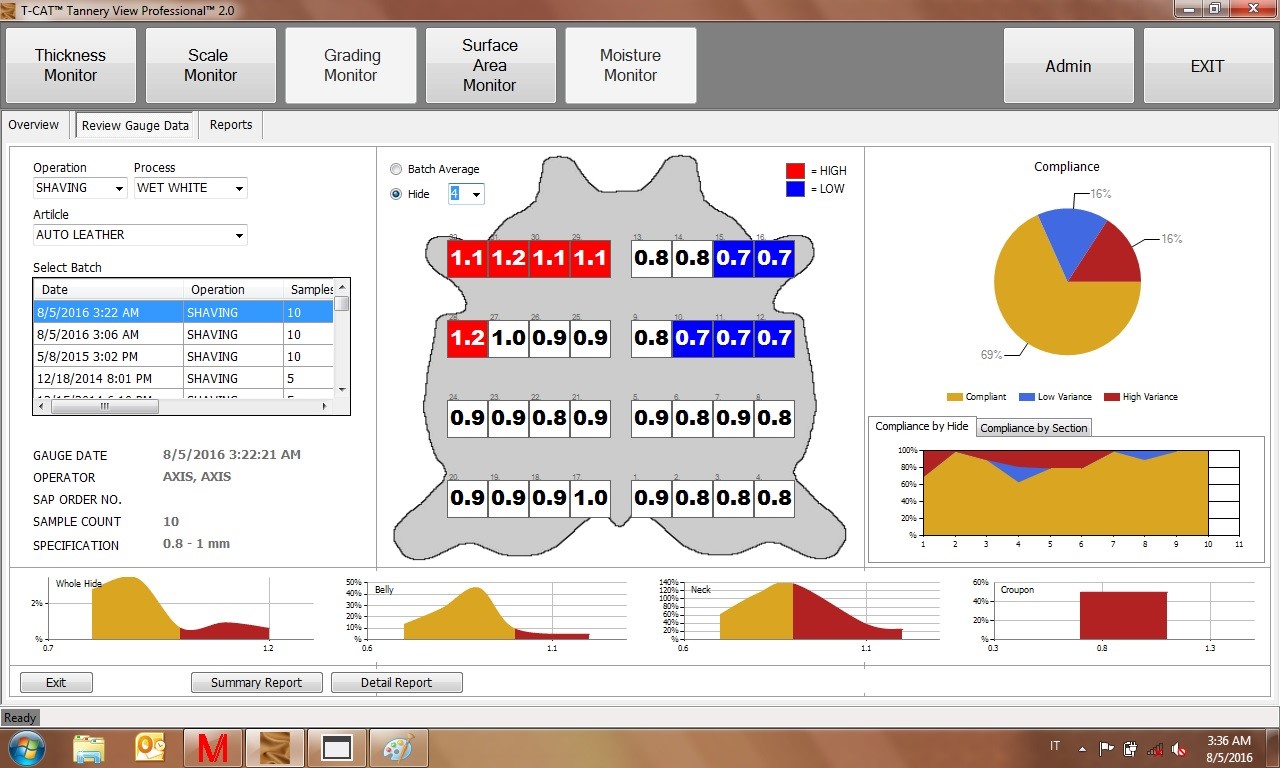This screenshot has width=1280, height=768.
Task: Open Paint palette icon in taskbar
Action: coord(398,748)
